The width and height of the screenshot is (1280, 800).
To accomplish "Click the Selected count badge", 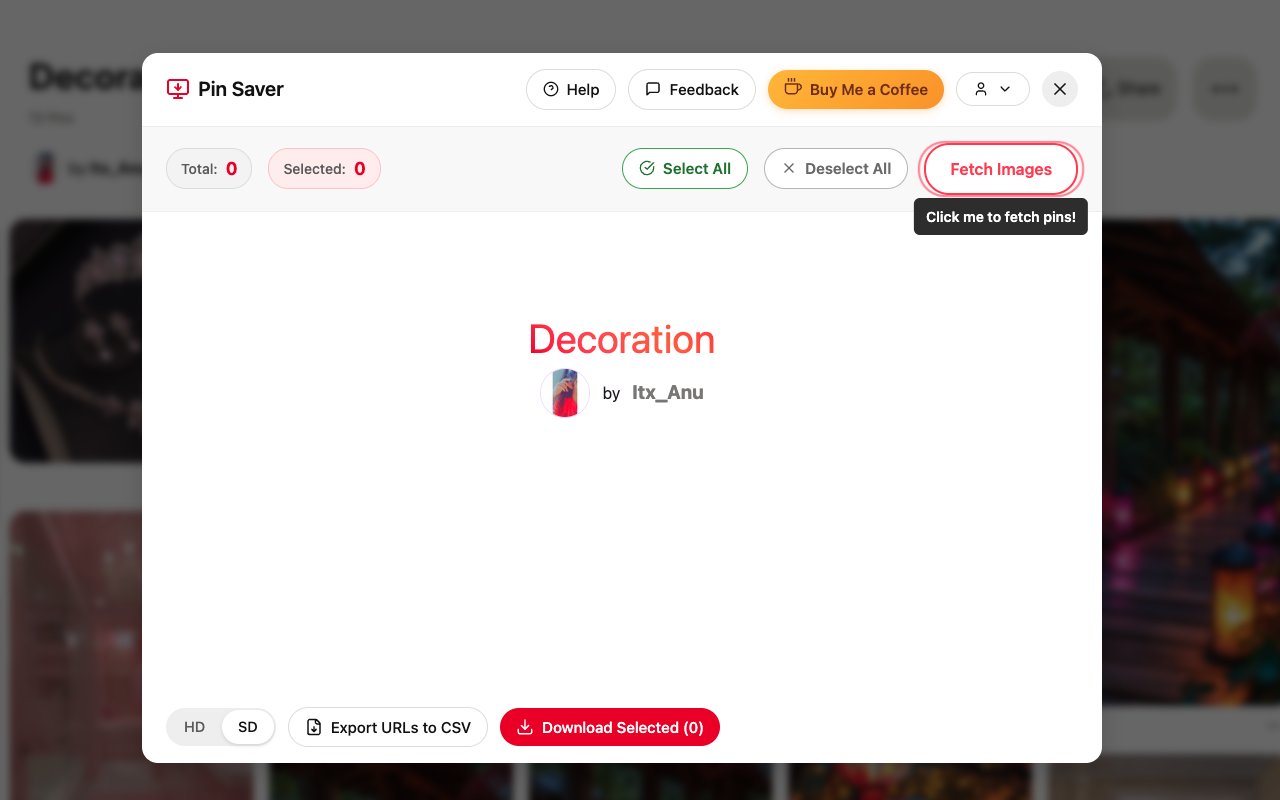I will click(x=324, y=169).
